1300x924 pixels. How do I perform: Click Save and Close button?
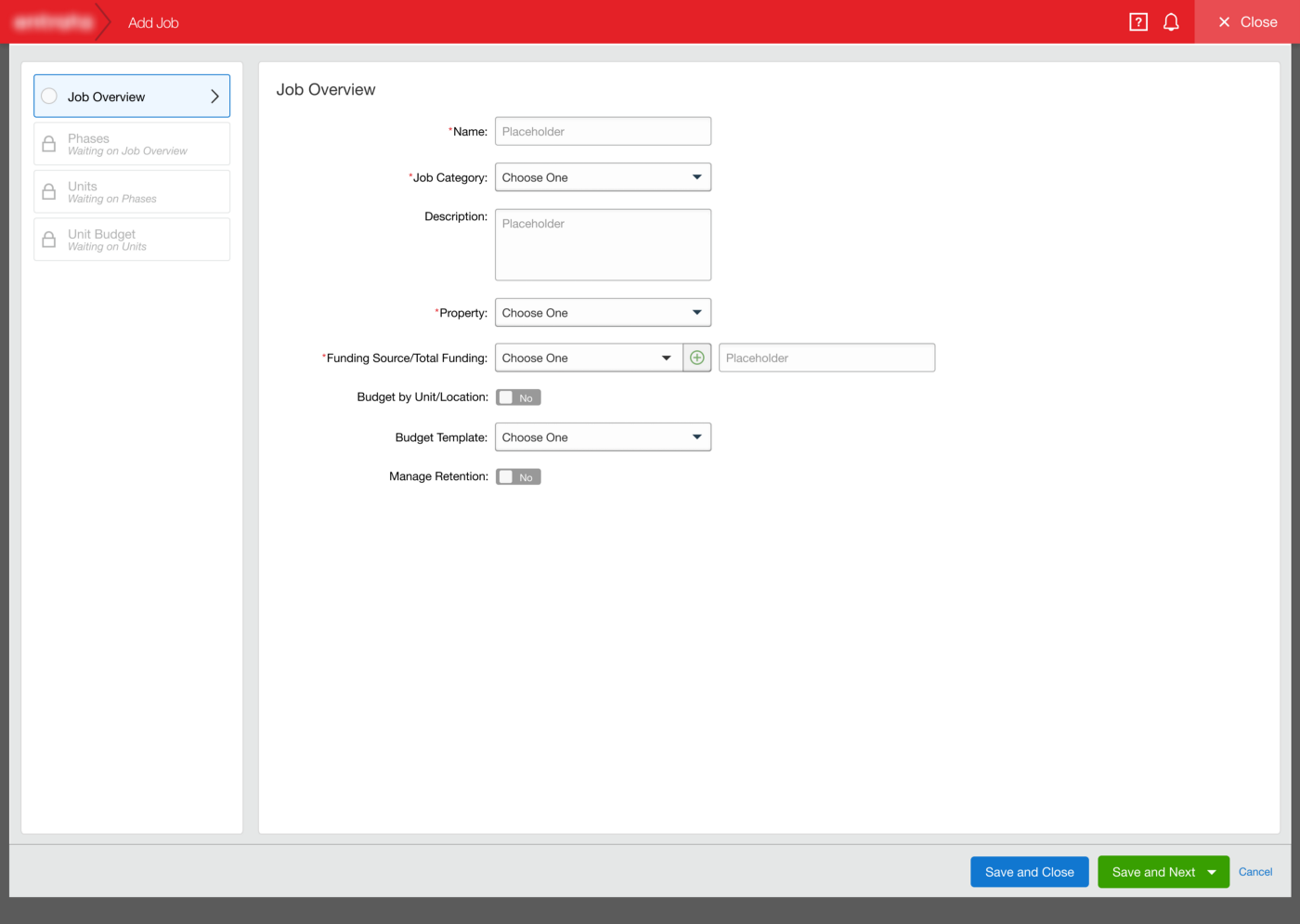1029,872
